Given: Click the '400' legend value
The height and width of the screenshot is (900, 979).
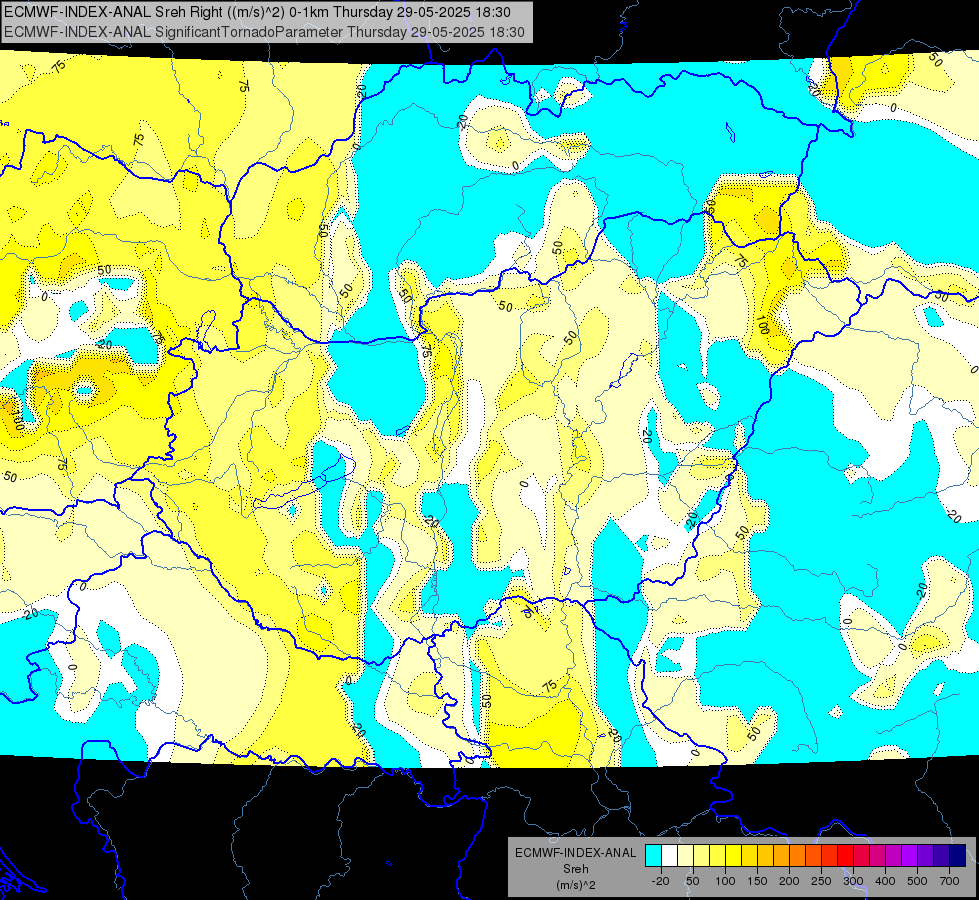Looking at the screenshot, I should point(885,881).
